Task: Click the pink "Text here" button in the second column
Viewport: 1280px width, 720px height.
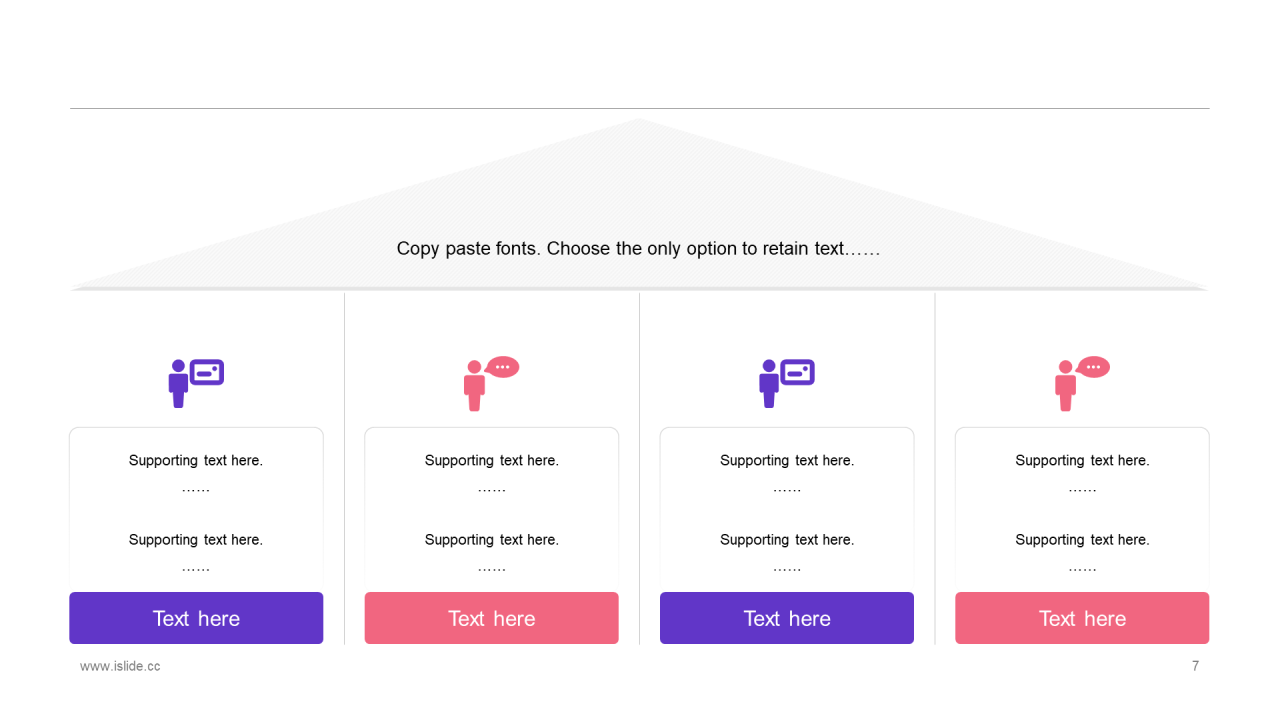Action: 491,618
